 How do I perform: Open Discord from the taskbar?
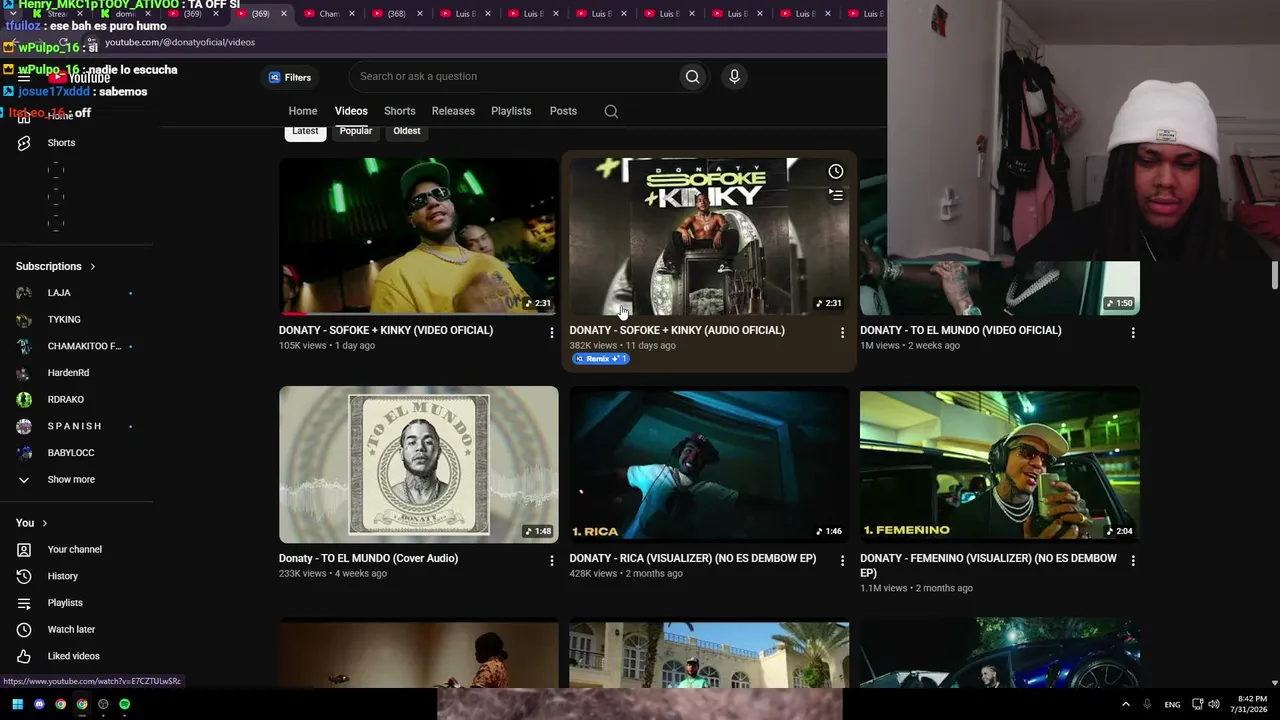pyautogui.click(x=39, y=704)
